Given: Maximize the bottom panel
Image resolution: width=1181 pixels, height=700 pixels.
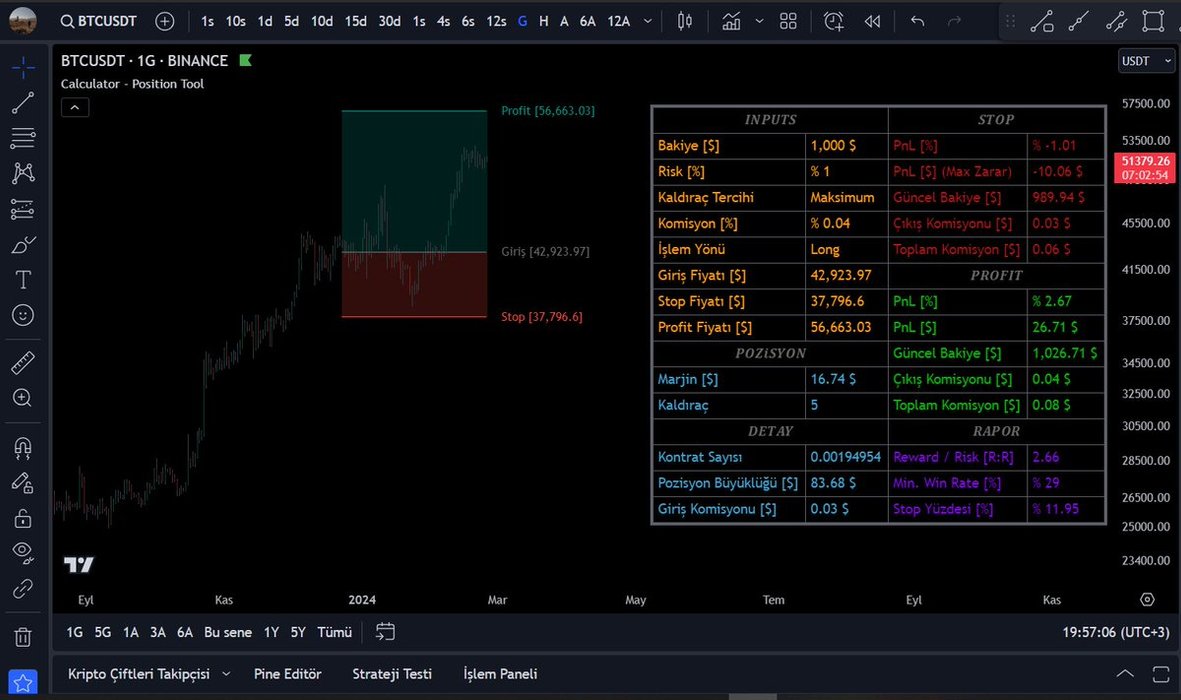Looking at the screenshot, I should (x=1161, y=674).
